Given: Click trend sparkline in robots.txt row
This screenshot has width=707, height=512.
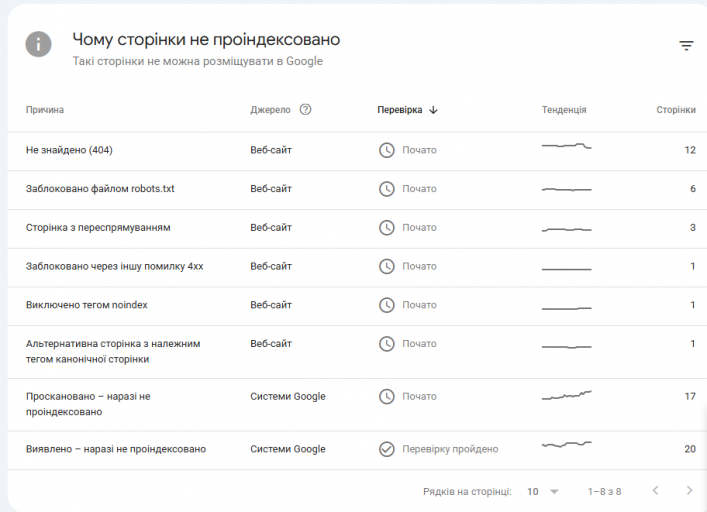Looking at the screenshot, I should (x=566, y=190).
